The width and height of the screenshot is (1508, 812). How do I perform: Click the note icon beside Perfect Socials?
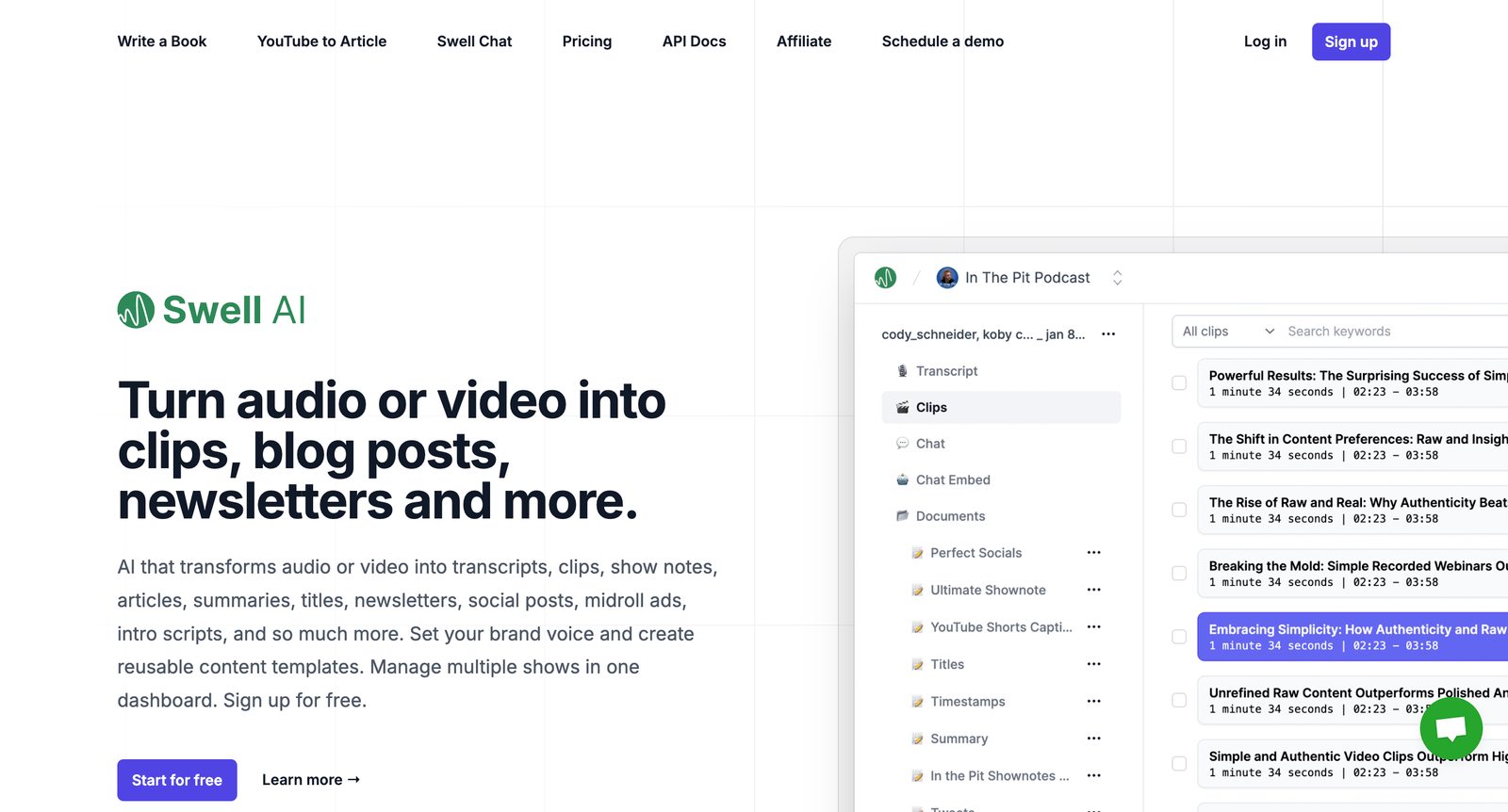917,553
